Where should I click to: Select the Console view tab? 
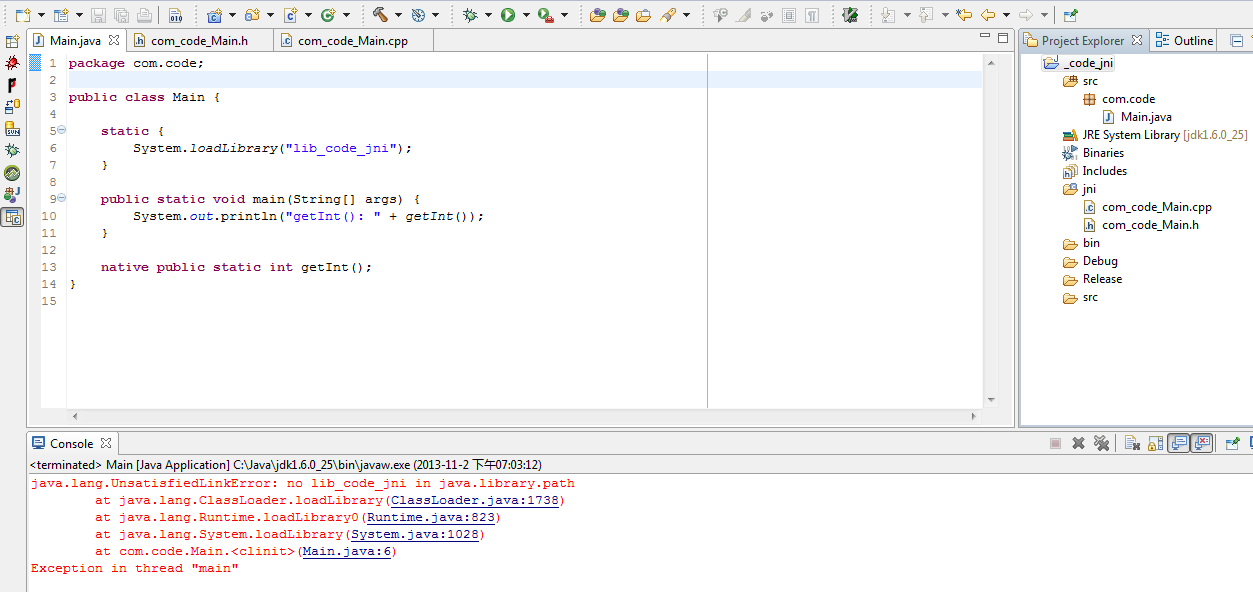[x=72, y=443]
